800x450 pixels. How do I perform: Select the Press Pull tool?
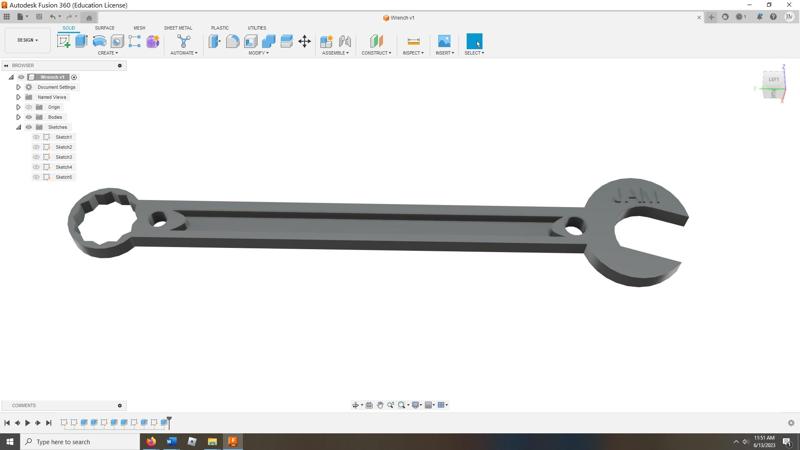[214, 41]
